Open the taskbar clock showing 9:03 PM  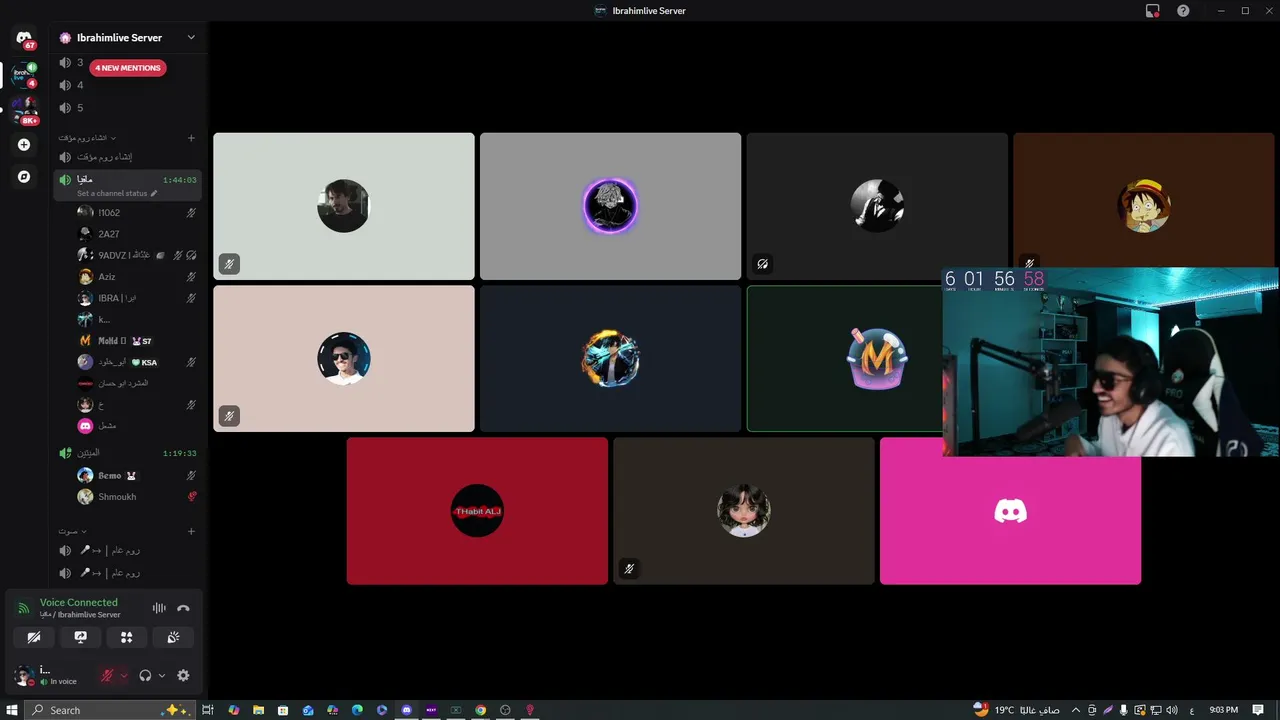point(1223,710)
